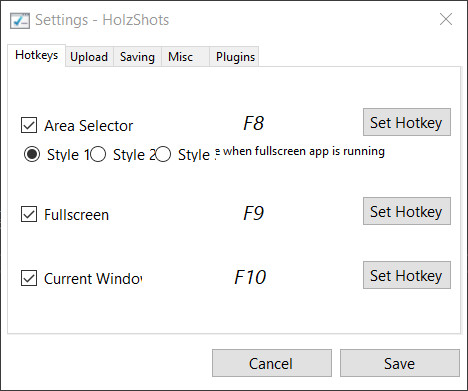This screenshot has height=391, width=468.
Task: Click the HolzShots app icon in title bar
Action: (x=20, y=21)
